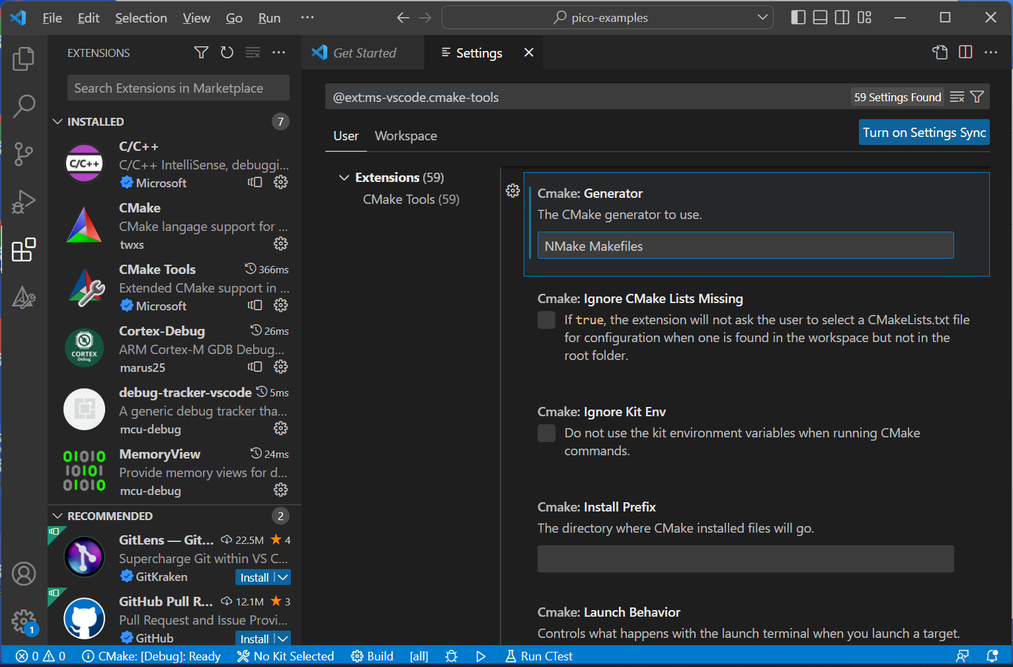
Task: Click Build in the status bar
Action: [371, 656]
